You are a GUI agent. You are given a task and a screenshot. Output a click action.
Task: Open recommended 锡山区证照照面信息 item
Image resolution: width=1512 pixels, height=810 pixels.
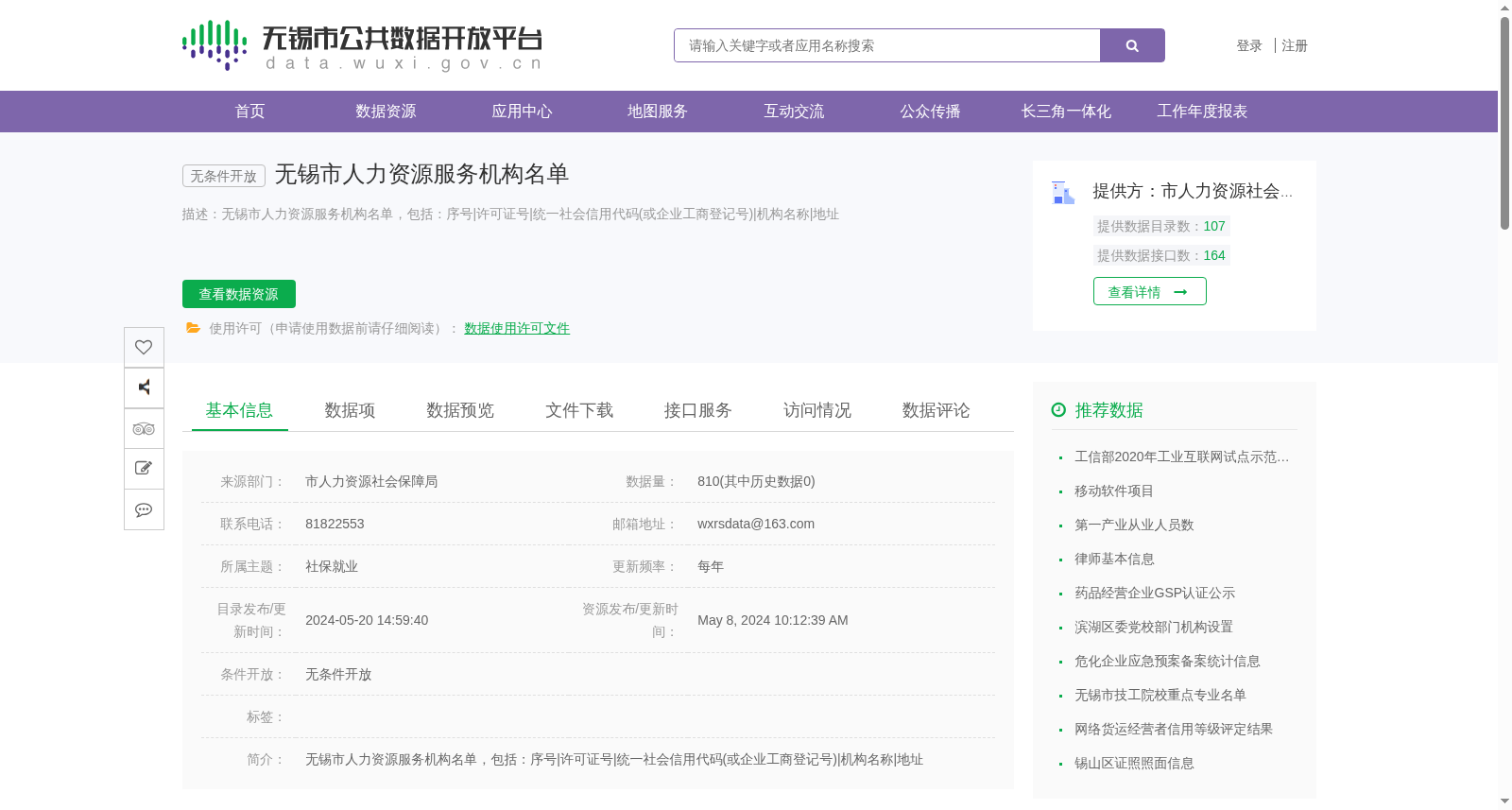pyautogui.click(x=1134, y=763)
